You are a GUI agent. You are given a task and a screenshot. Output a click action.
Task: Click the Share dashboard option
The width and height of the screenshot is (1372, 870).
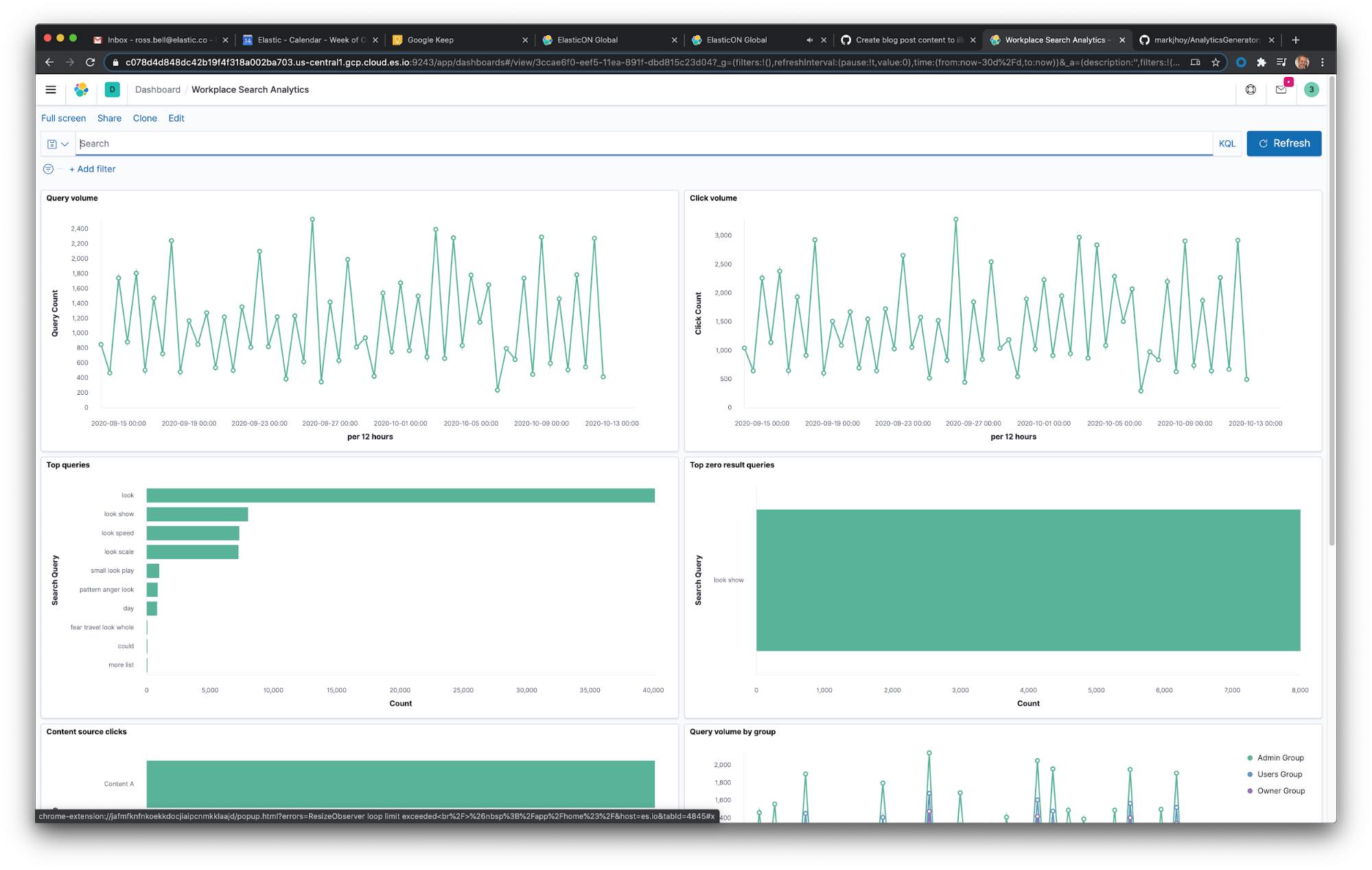(x=109, y=117)
